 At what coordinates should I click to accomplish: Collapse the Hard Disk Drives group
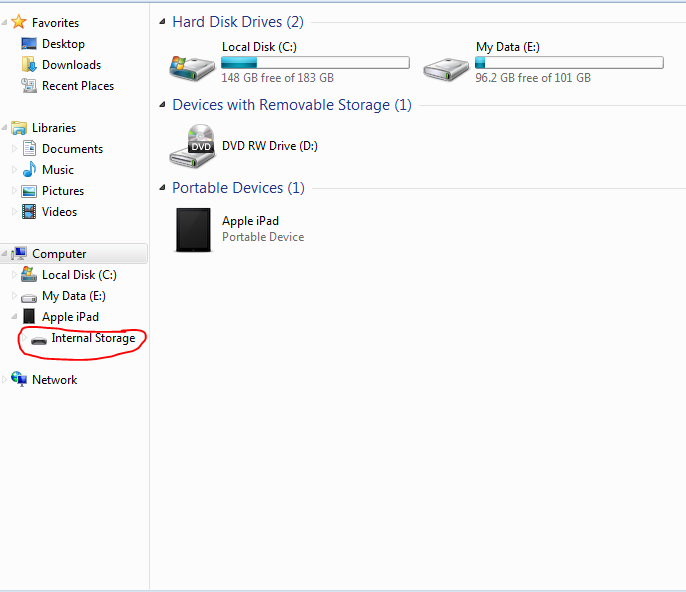162,21
